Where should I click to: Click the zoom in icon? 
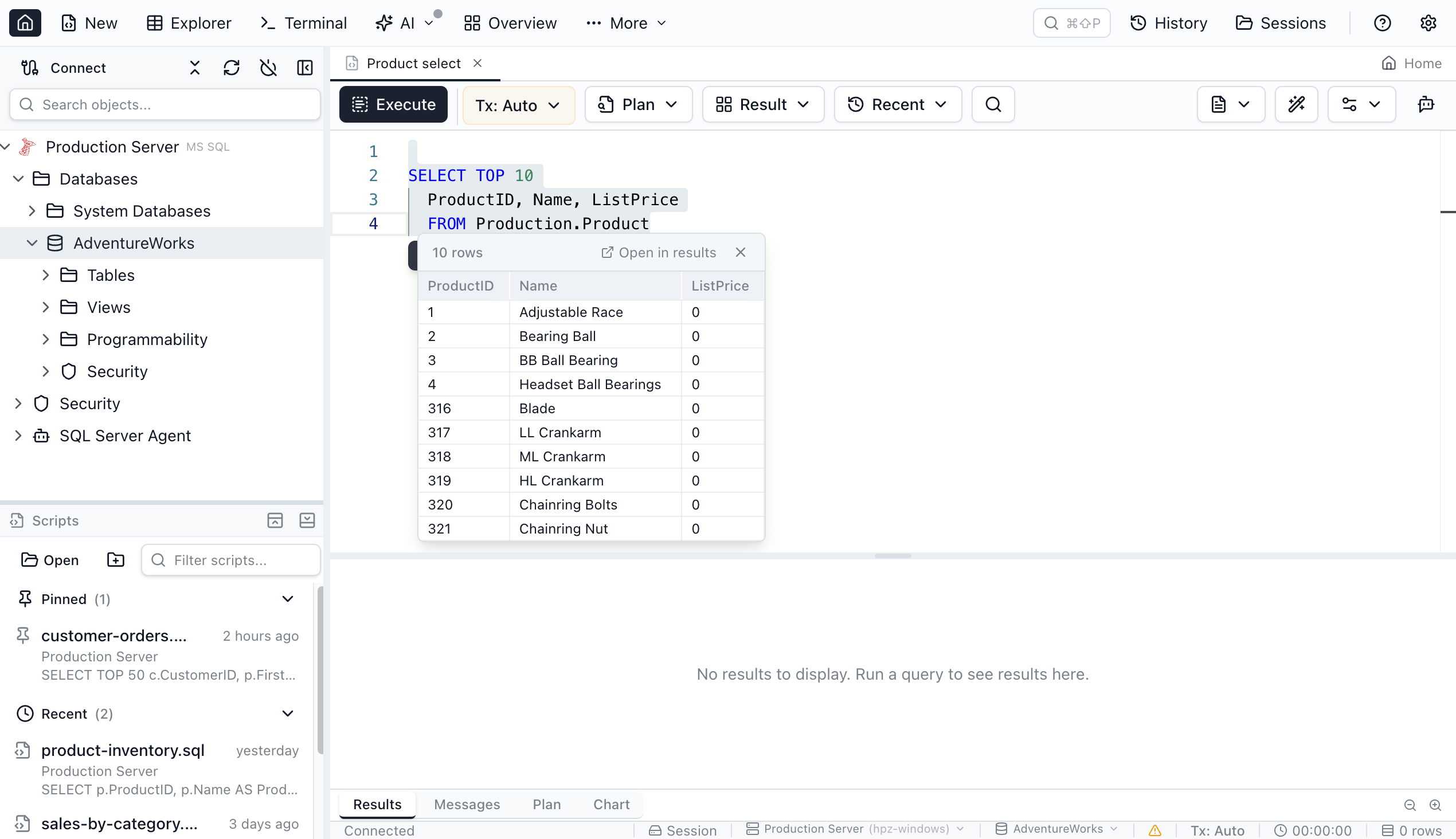click(x=1435, y=806)
